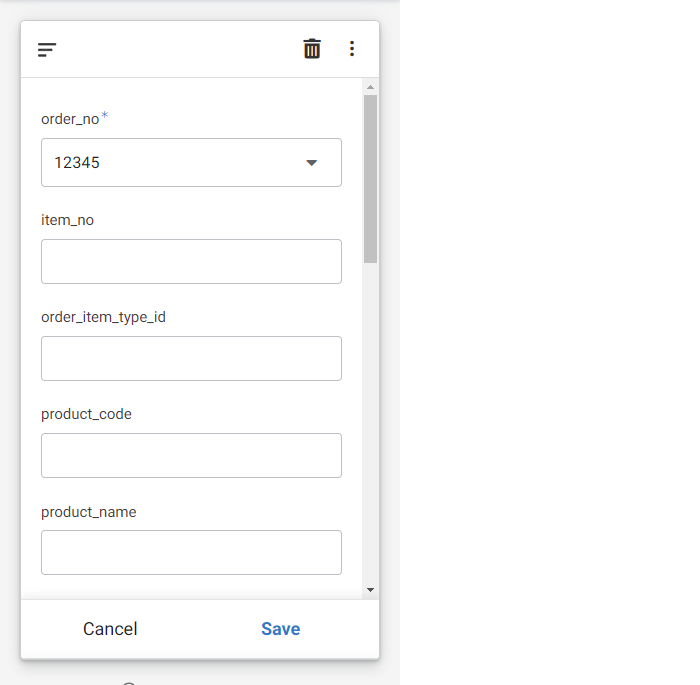Expand the order_no dropdown arrow
Image resolution: width=700 pixels, height=685 pixels.
pos(312,163)
